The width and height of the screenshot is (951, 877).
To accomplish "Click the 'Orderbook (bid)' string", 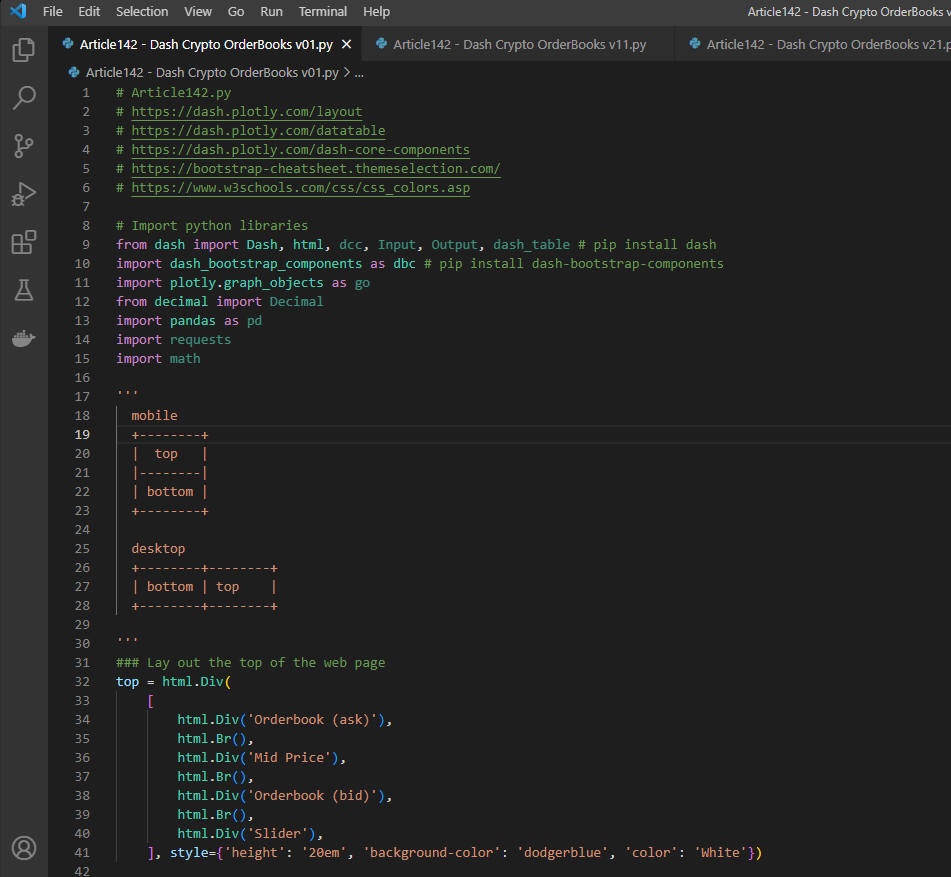I will pos(312,795).
